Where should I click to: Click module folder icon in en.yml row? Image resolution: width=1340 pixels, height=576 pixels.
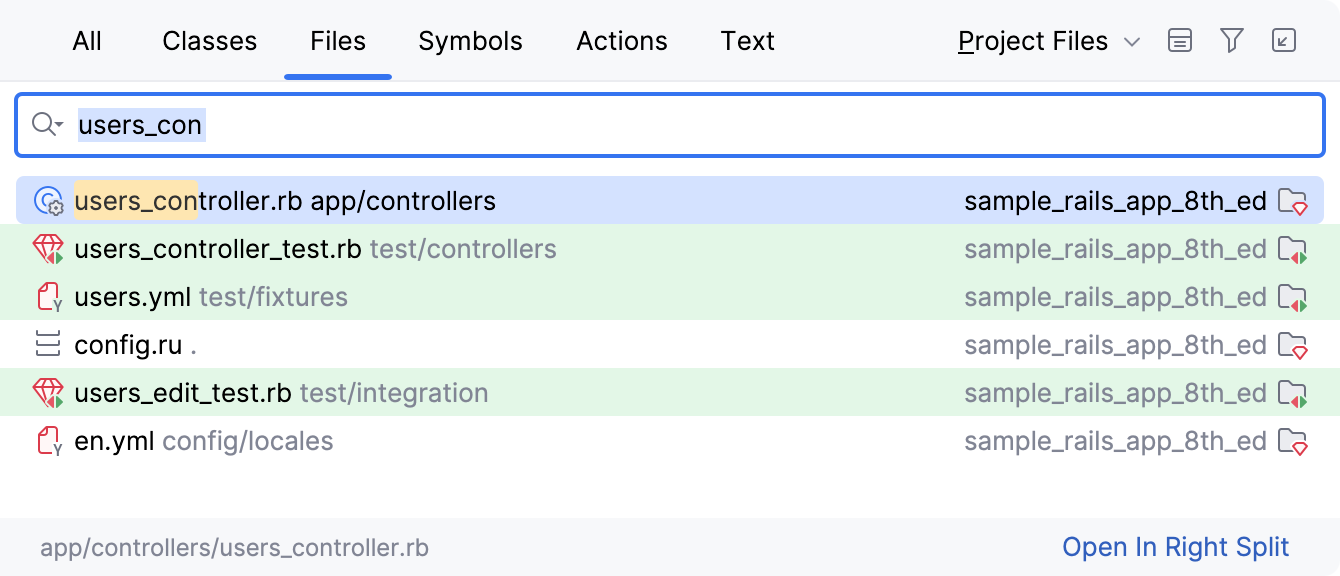point(1293,442)
